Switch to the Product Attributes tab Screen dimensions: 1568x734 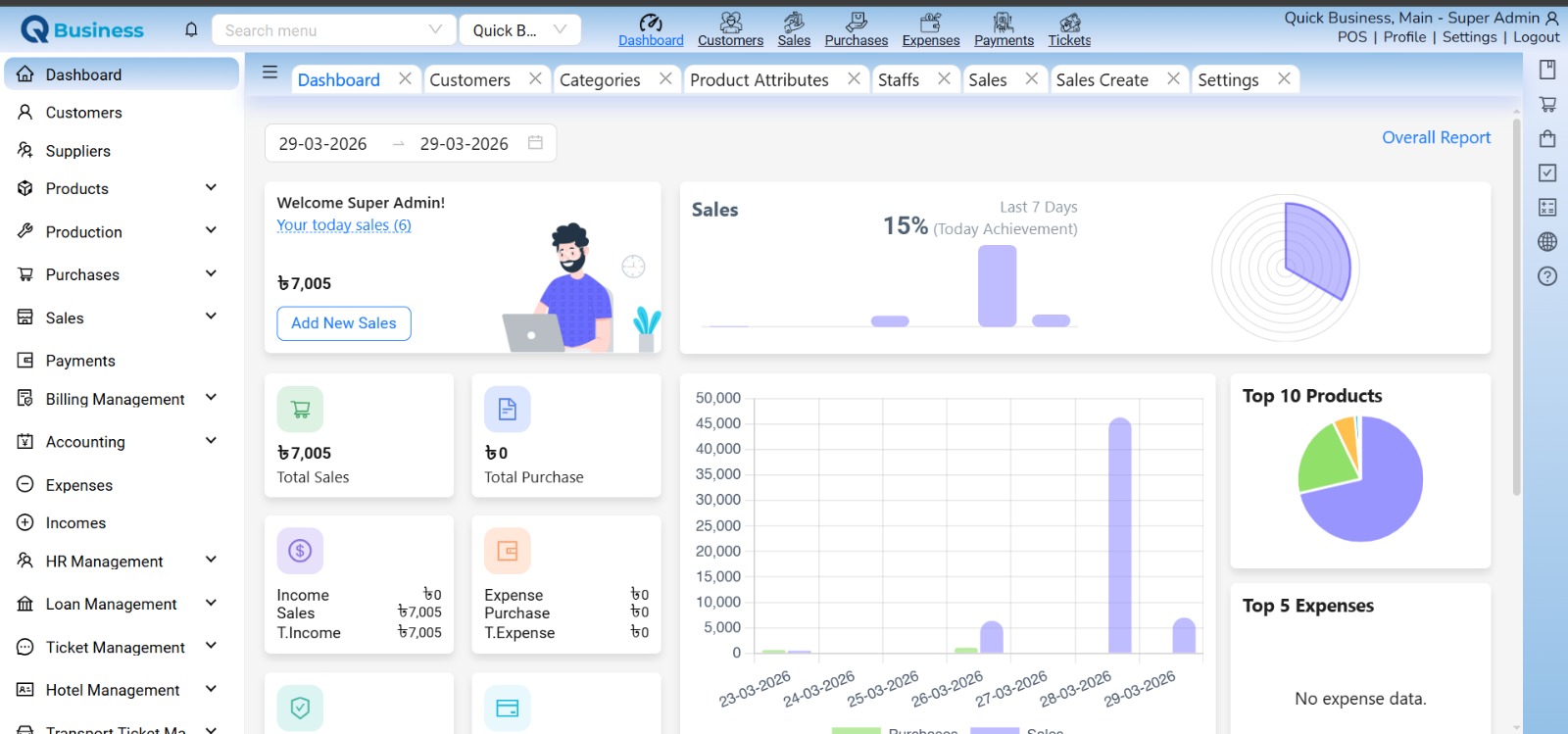pos(759,80)
